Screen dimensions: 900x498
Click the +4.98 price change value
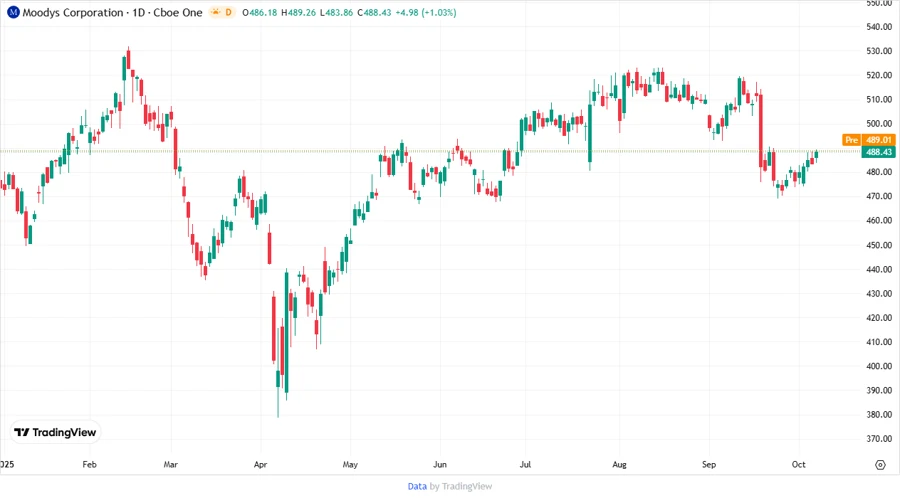click(419, 12)
